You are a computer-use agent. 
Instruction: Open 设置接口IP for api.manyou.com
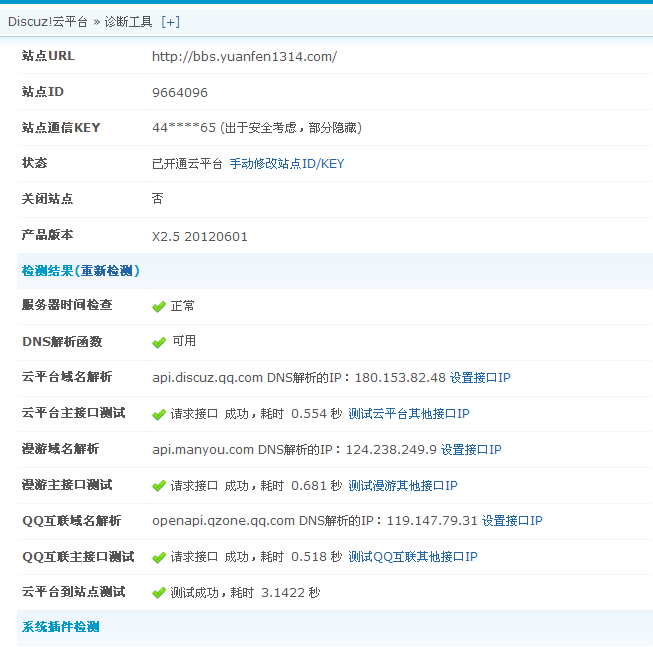(x=471, y=450)
